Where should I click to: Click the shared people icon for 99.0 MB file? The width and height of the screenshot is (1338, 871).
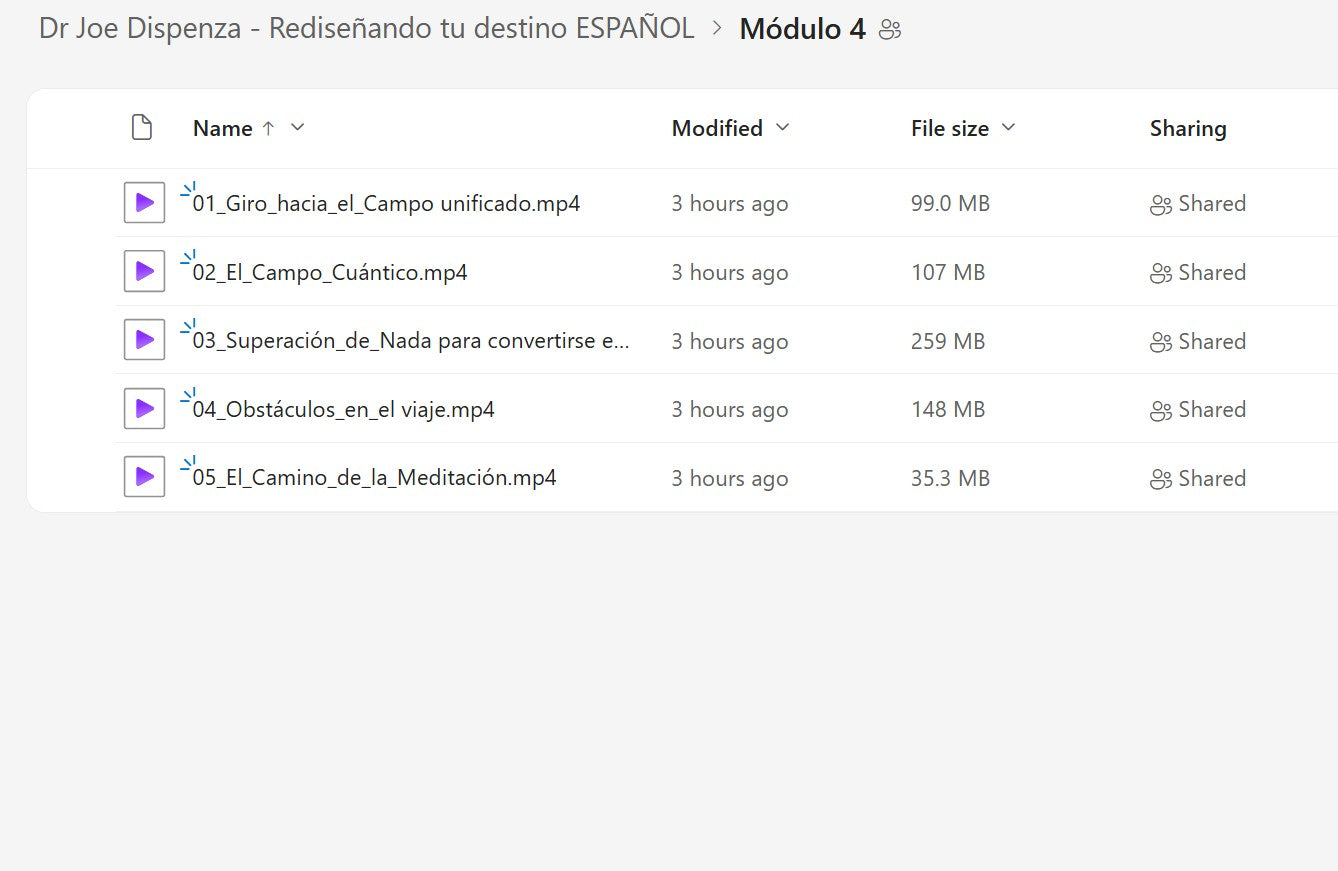pos(1160,205)
